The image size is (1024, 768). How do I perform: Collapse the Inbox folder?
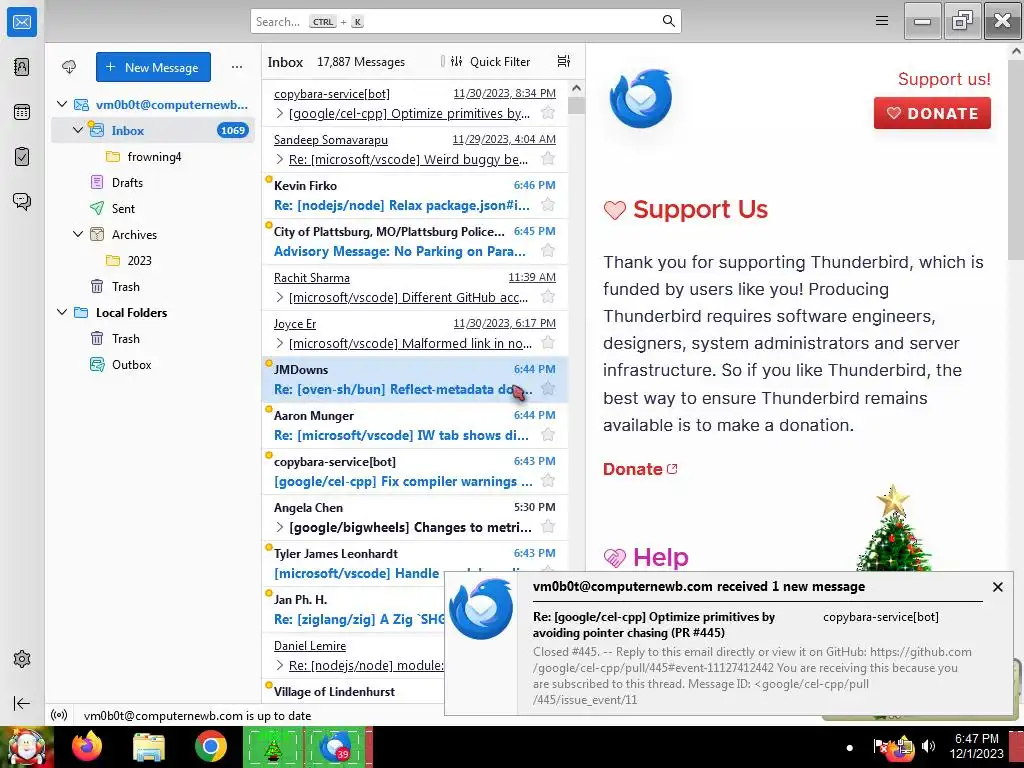78,130
